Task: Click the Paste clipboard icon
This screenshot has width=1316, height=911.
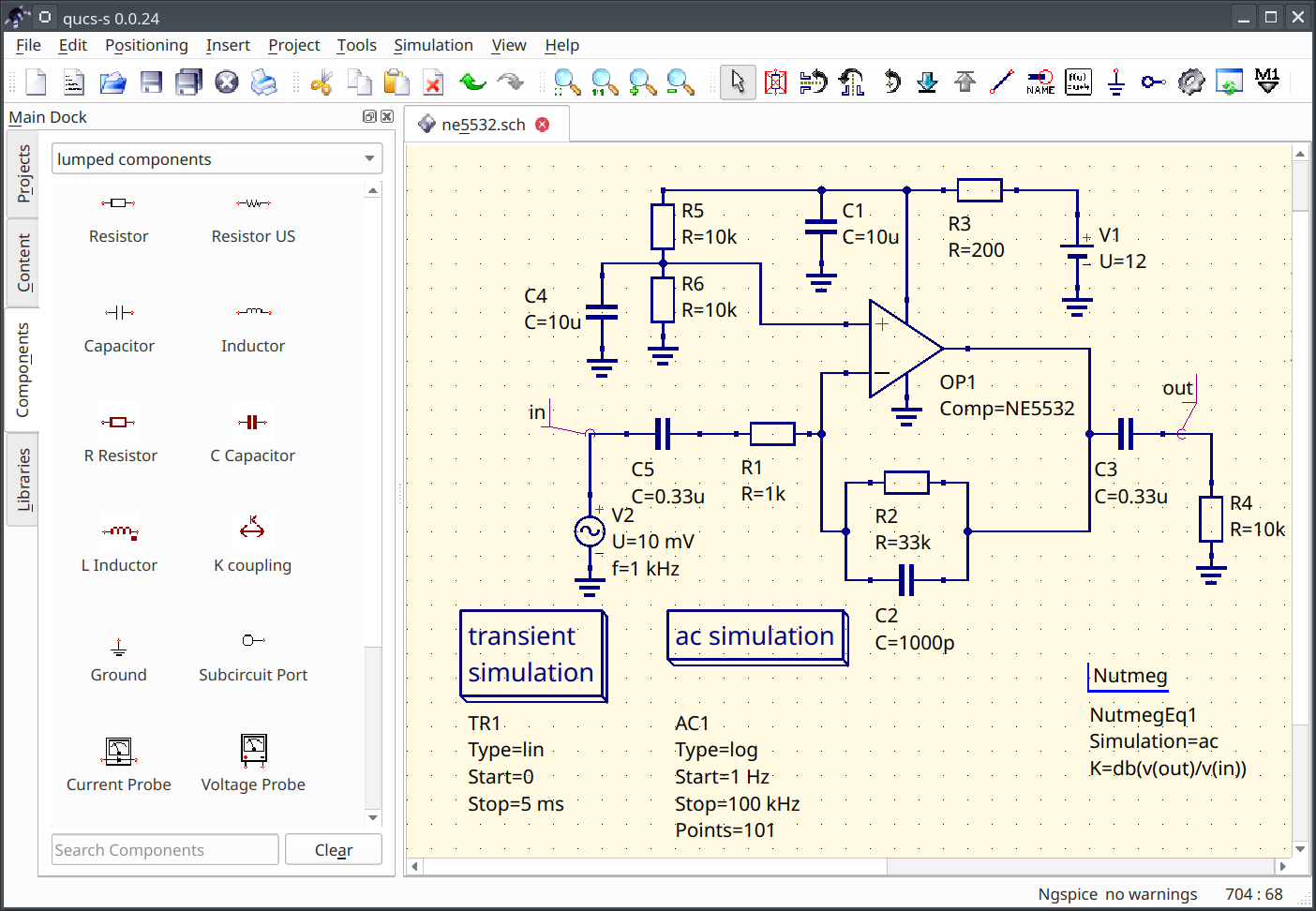Action: [x=397, y=82]
